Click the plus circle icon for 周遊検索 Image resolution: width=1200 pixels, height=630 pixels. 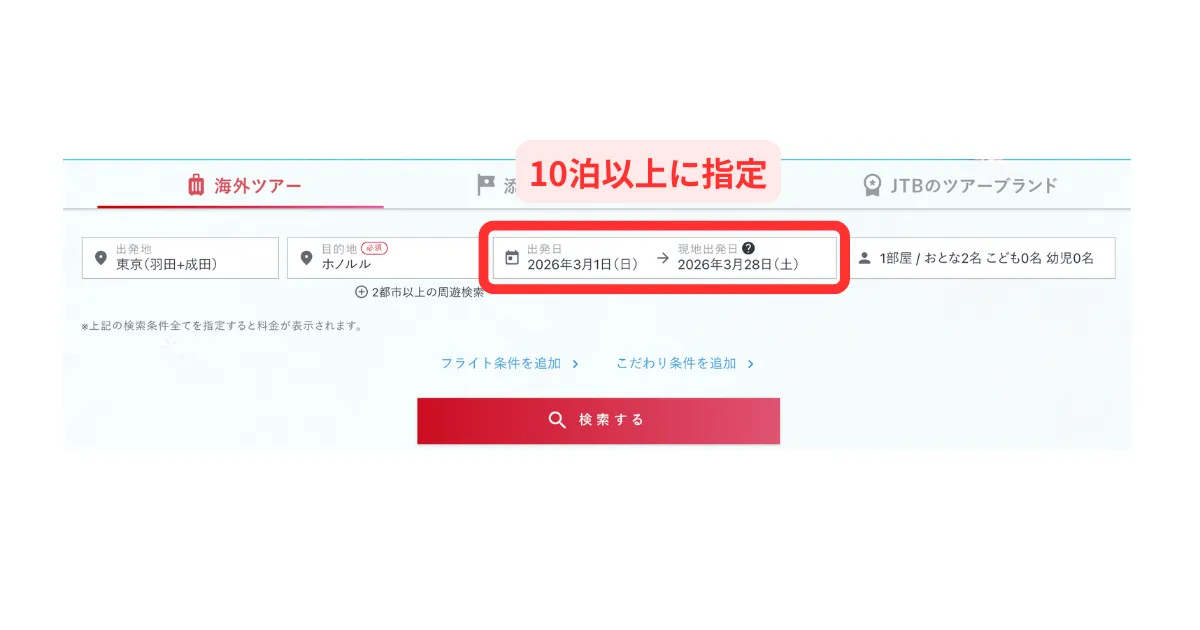point(362,292)
